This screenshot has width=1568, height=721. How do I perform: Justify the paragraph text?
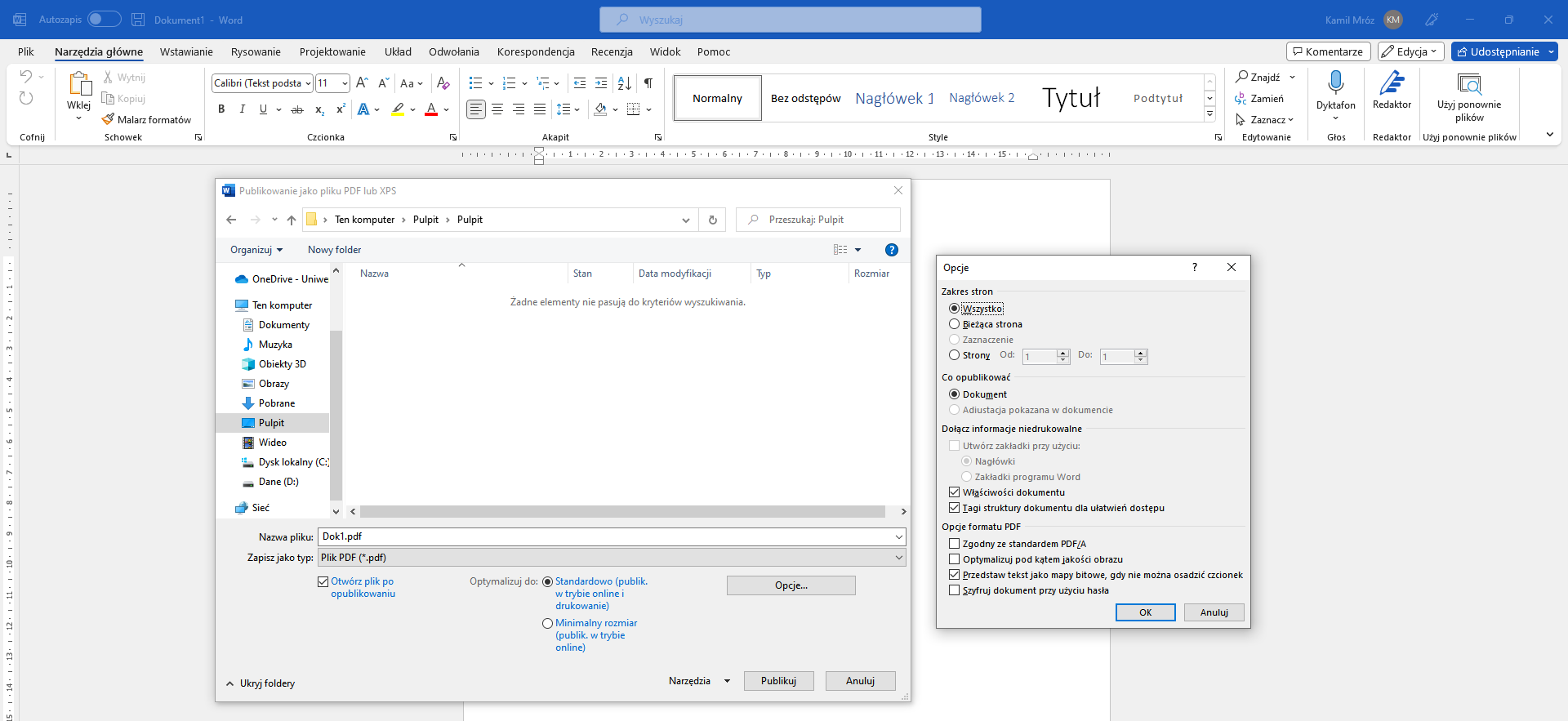(x=540, y=109)
